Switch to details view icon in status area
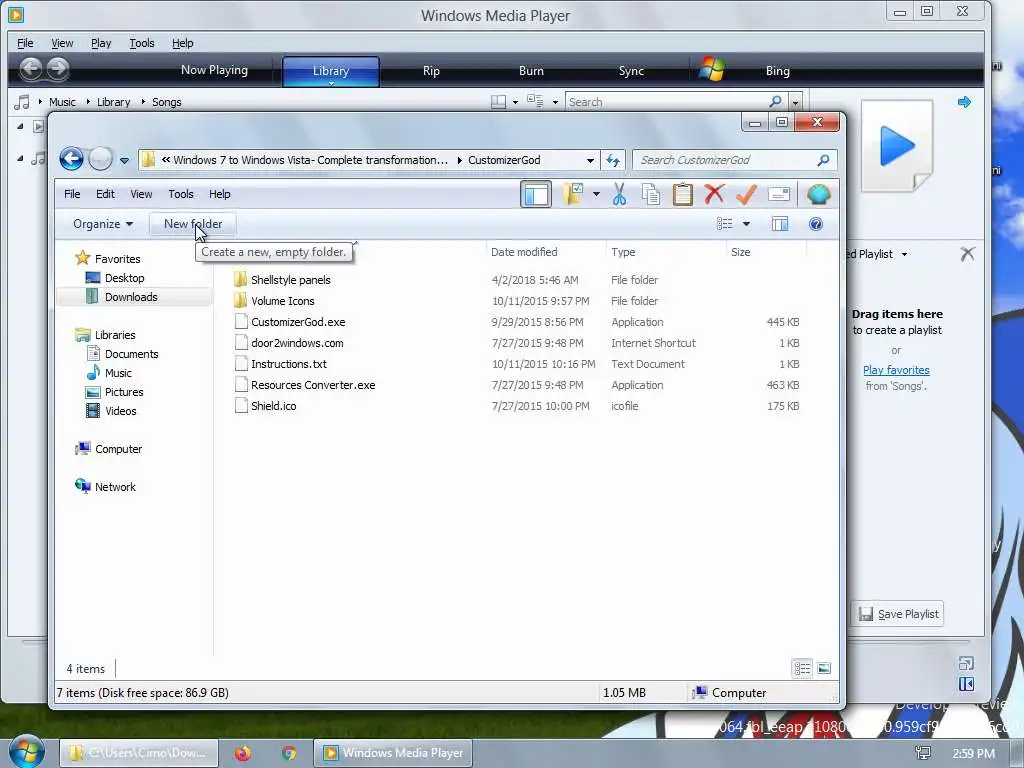1024x768 pixels. point(802,668)
